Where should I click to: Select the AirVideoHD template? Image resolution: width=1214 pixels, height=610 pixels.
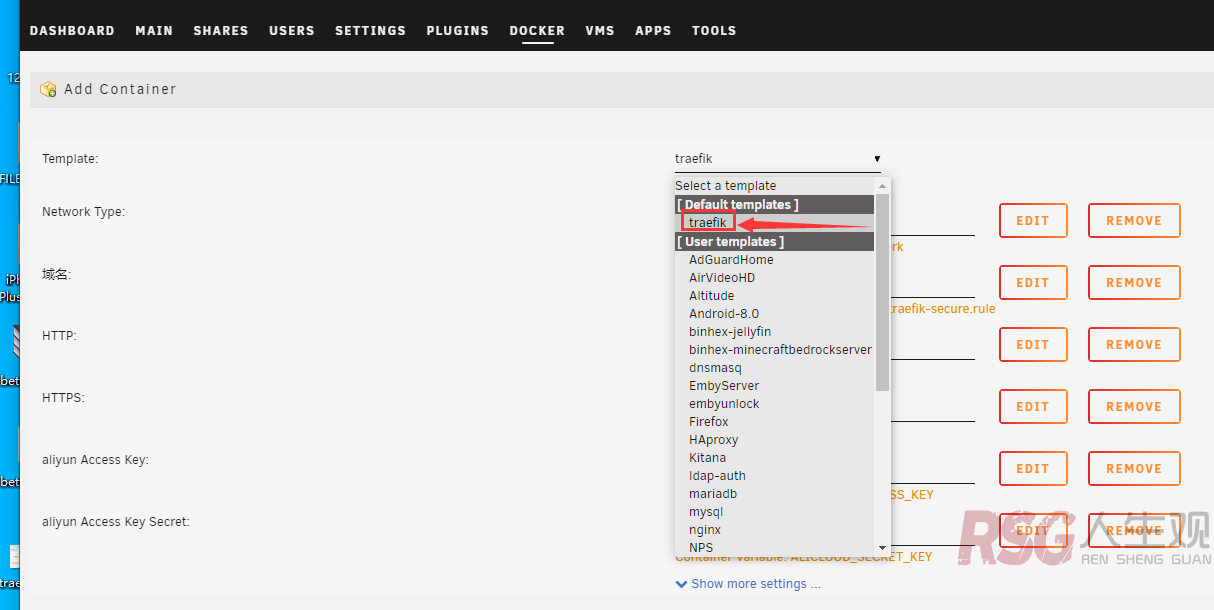(774, 278)
